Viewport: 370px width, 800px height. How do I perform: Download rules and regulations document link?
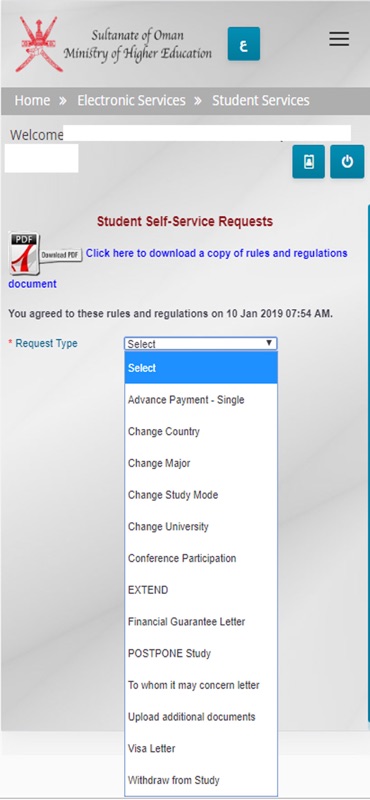216,253
